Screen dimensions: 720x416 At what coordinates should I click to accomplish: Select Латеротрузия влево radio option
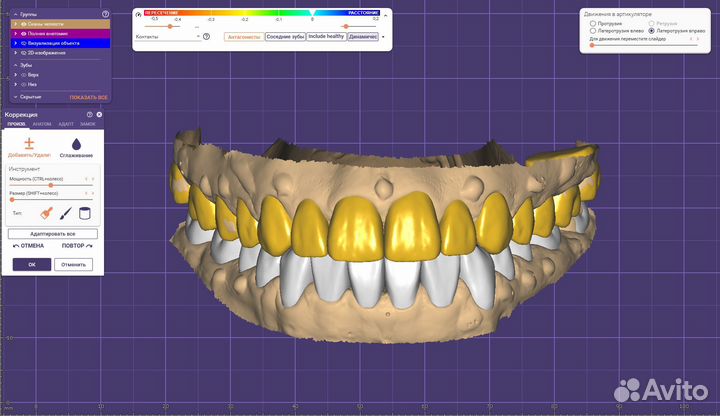(x=593, y=31)
